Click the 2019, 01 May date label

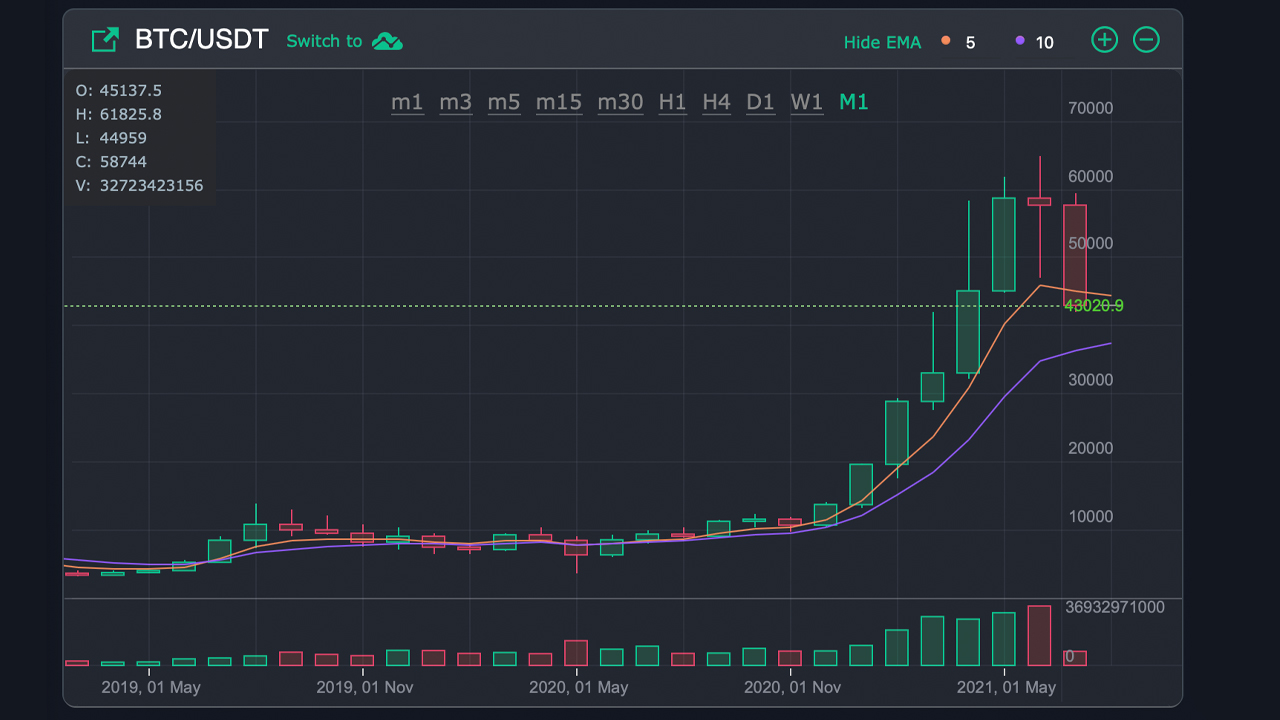(x=151, y=688)
